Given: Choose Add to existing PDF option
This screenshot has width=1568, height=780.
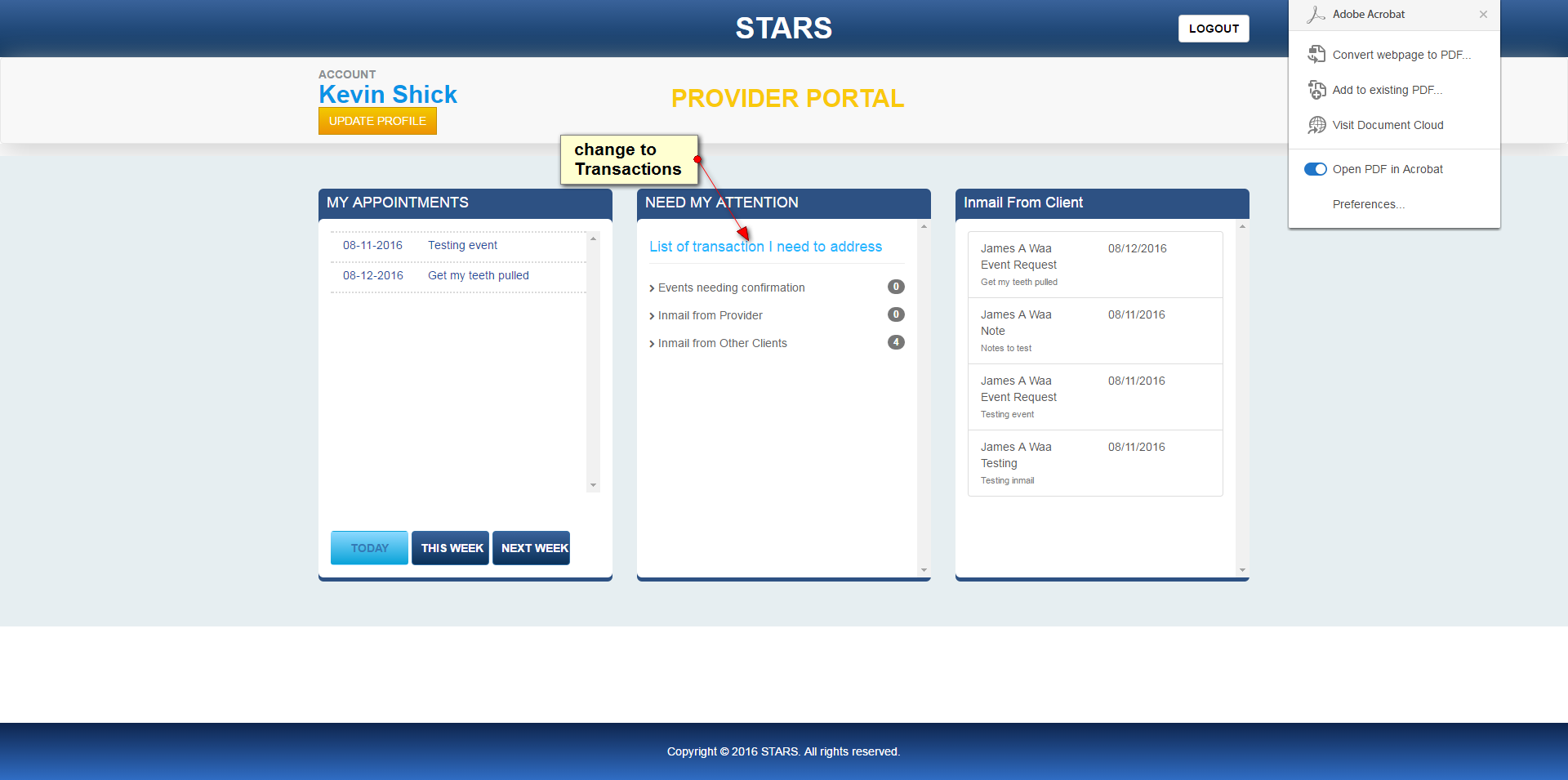Looking at the screenshot, I should pyautogui.click(x=1394, y=90).
